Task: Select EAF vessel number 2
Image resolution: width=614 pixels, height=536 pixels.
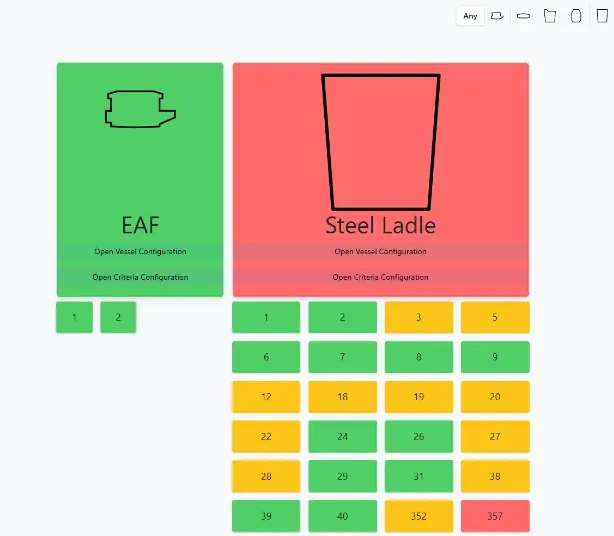Action: 118,318
